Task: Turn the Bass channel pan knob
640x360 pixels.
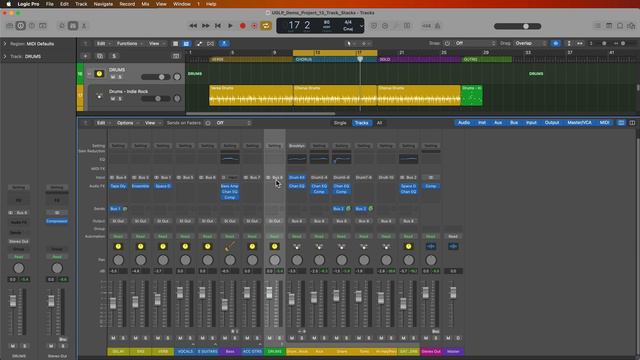Action: 230,260
